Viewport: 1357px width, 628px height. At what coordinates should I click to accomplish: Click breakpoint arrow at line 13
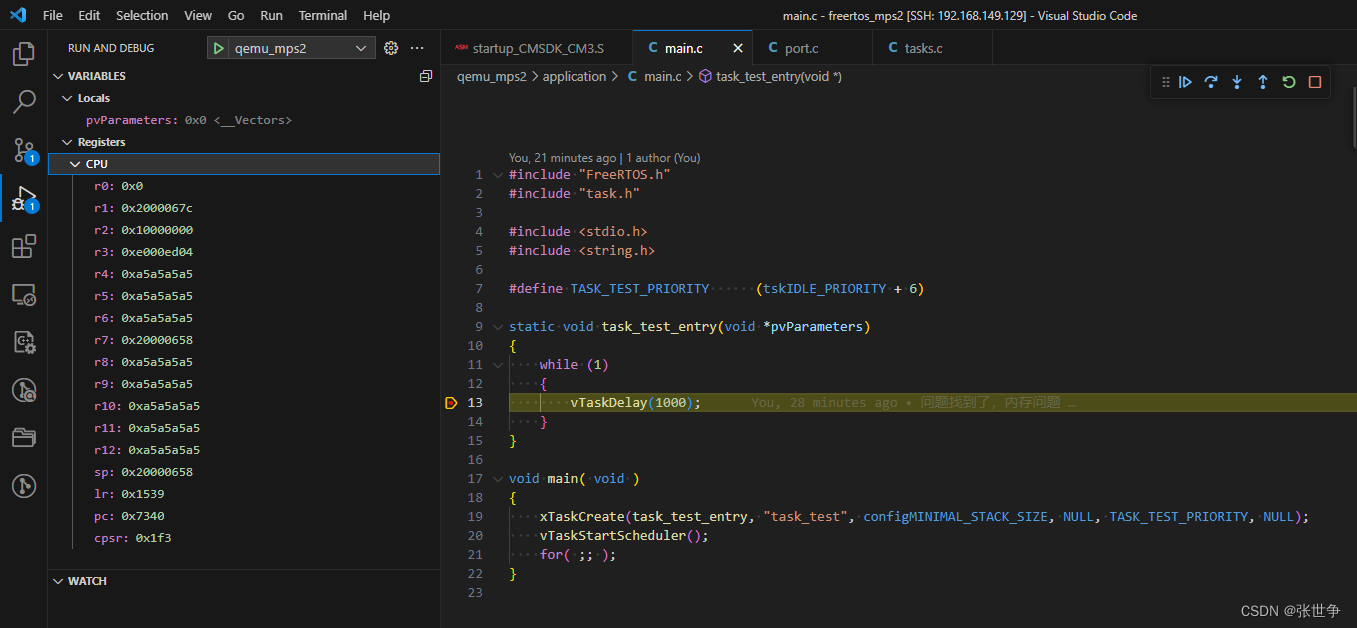tap(451, 403)
